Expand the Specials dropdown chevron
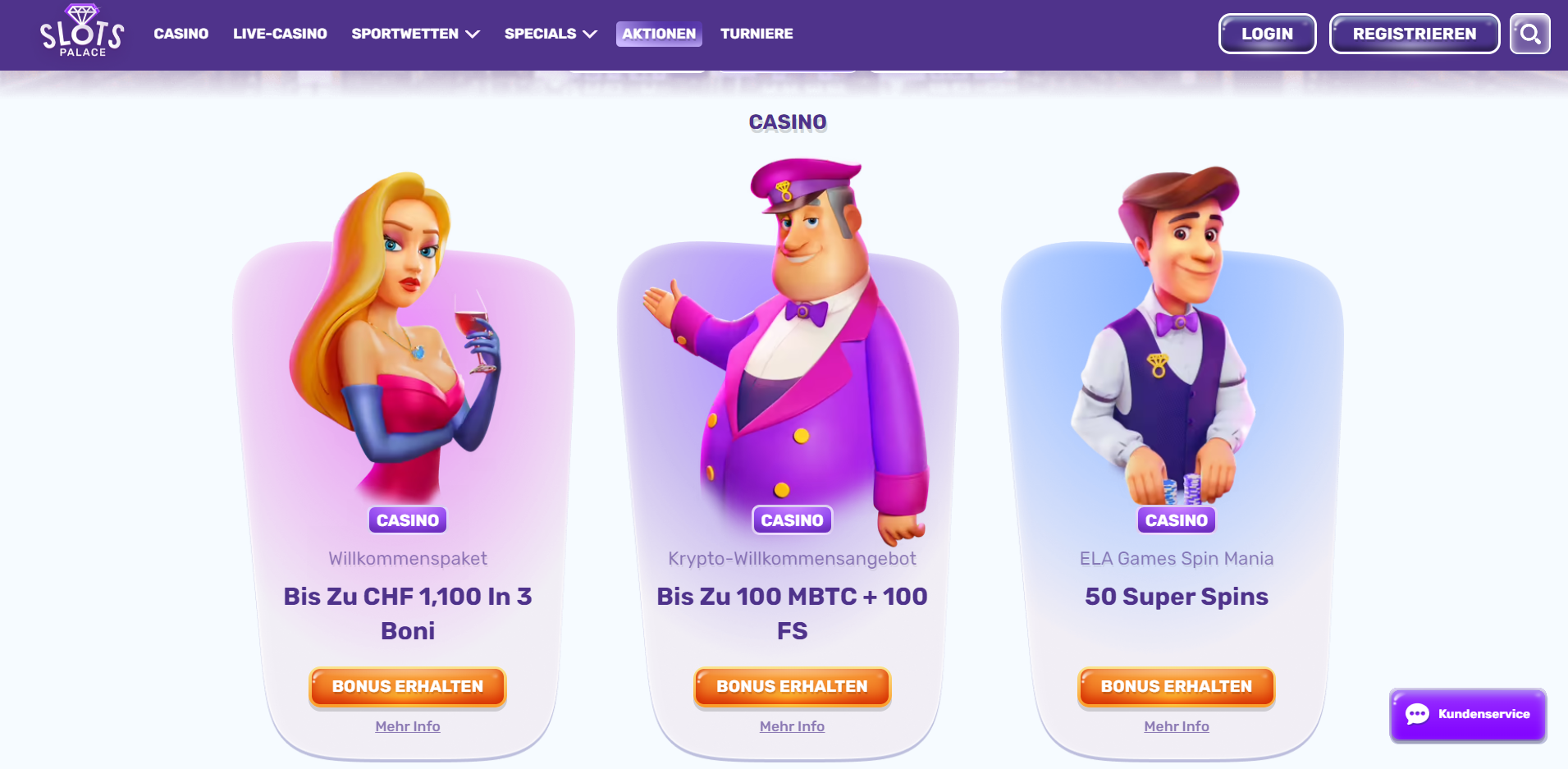Viewport: 1568px width, 769px height. tap(590, 34)
